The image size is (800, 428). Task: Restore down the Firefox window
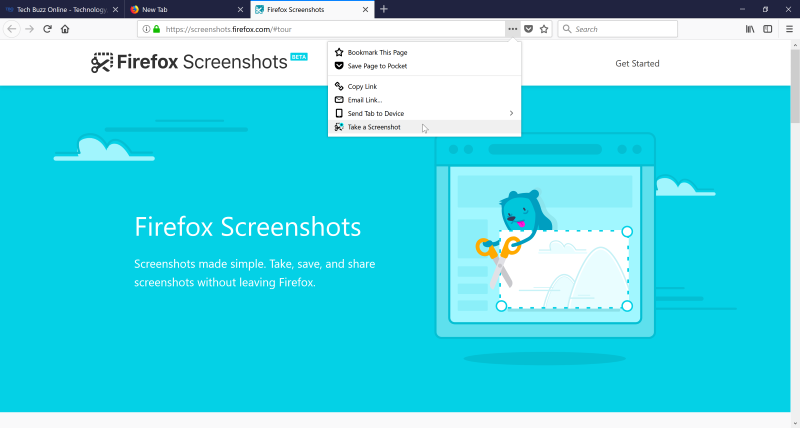pos(765,9)
